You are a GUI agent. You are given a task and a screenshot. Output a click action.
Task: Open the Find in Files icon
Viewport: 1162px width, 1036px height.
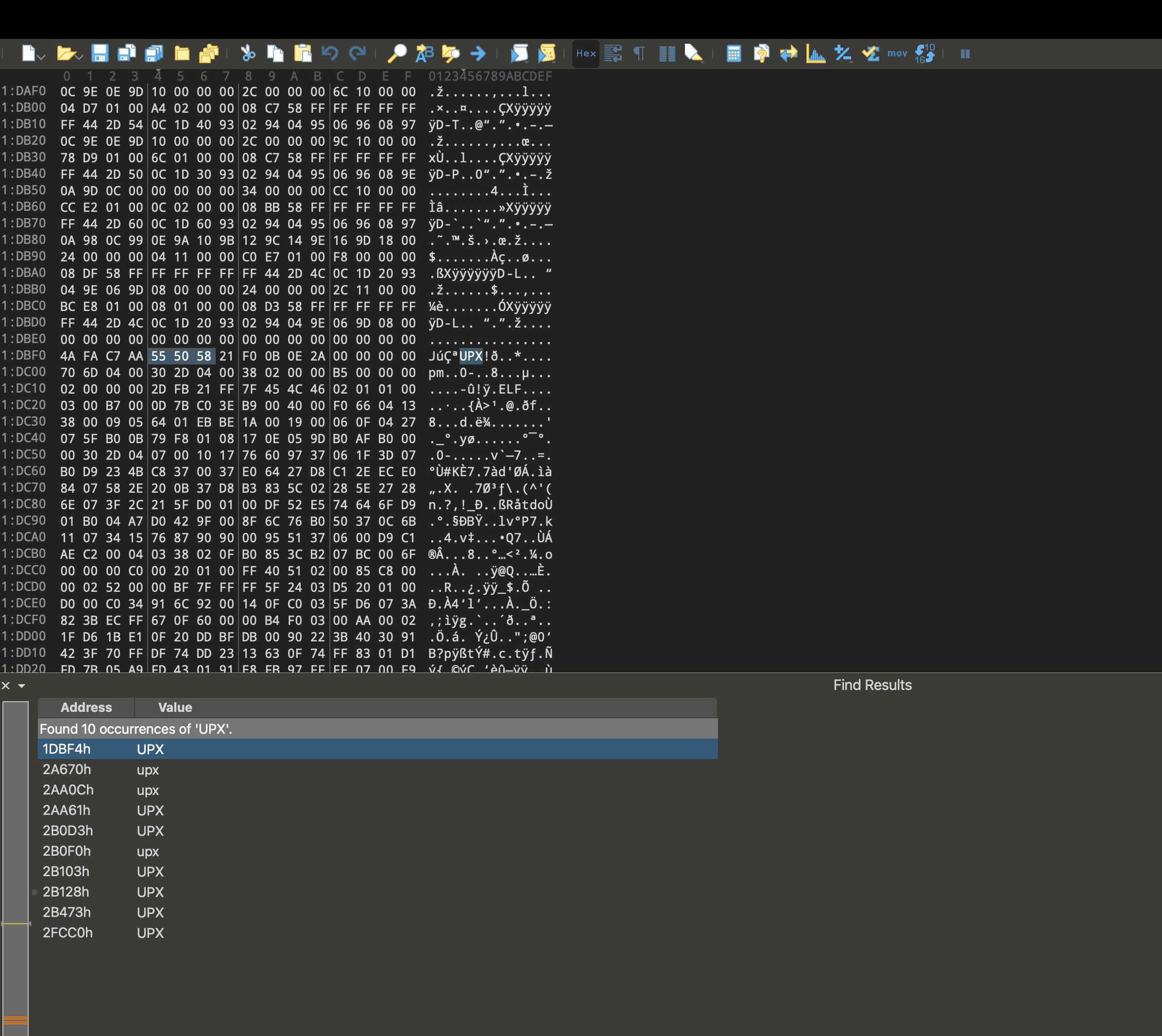click(x=451, y=53)
